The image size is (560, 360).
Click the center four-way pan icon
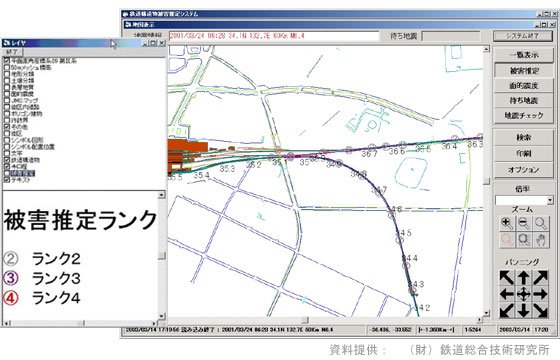point(524,294)
